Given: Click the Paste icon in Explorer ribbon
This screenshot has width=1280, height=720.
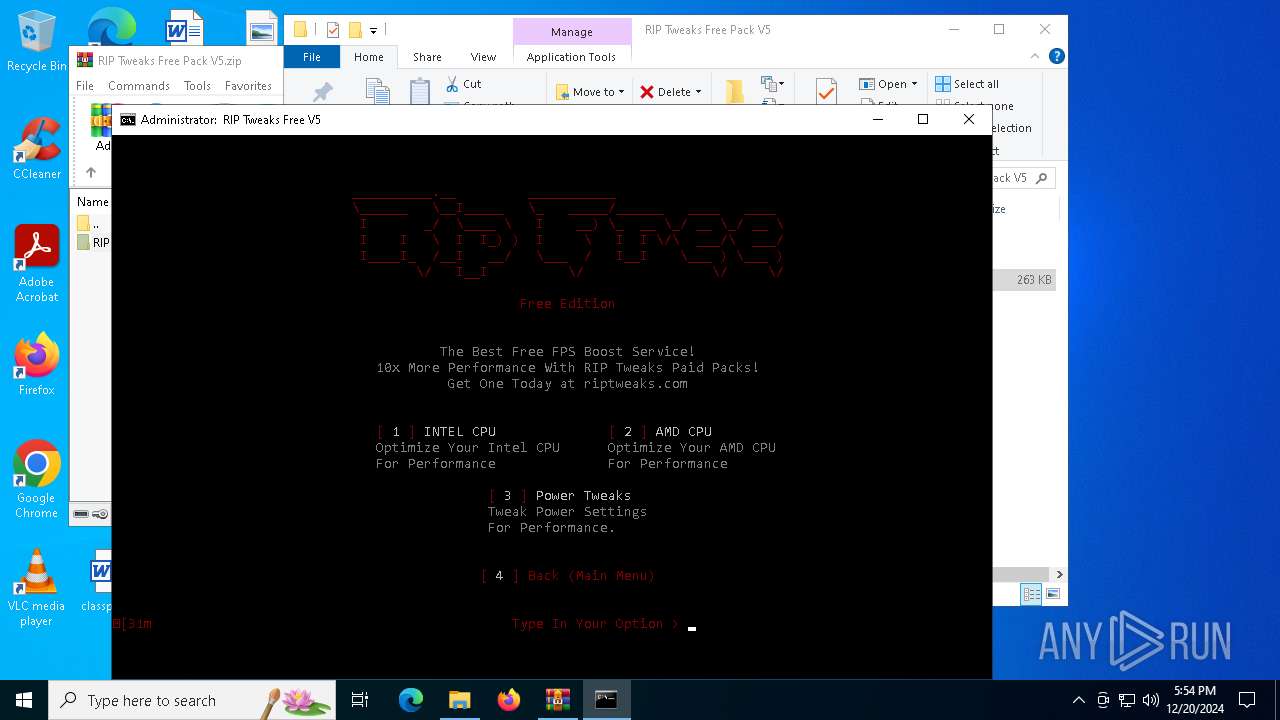Looking at the screenshot, I should point(420,91).
